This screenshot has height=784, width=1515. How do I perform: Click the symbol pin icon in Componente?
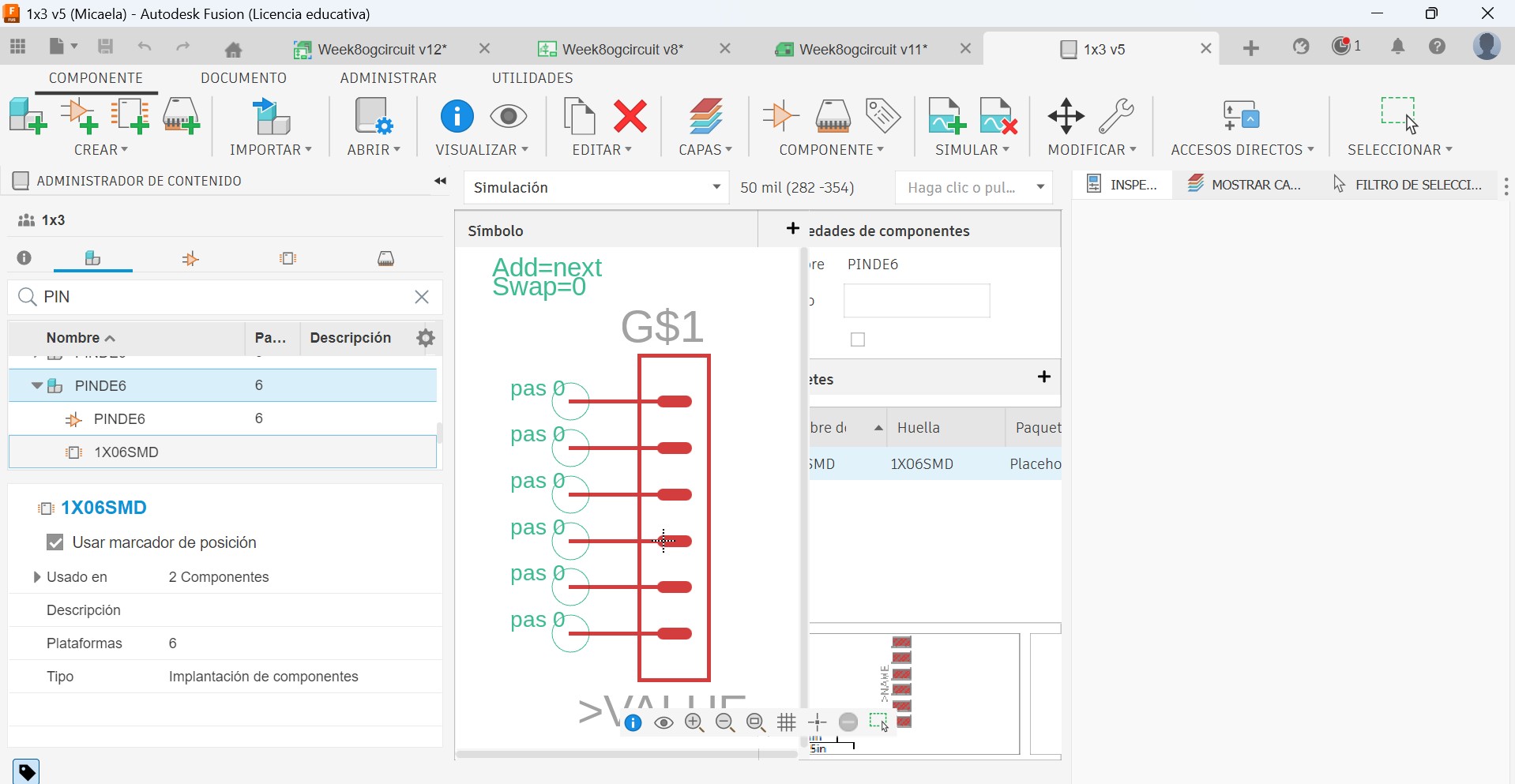tap(781, 115)
